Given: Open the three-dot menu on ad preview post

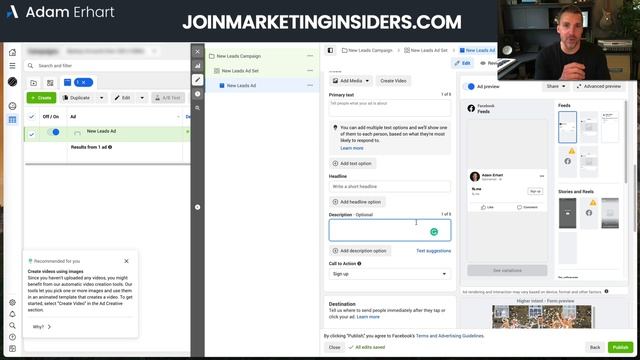Looking at the screenshot, I should pyautogui.click(x=542, y=176).
